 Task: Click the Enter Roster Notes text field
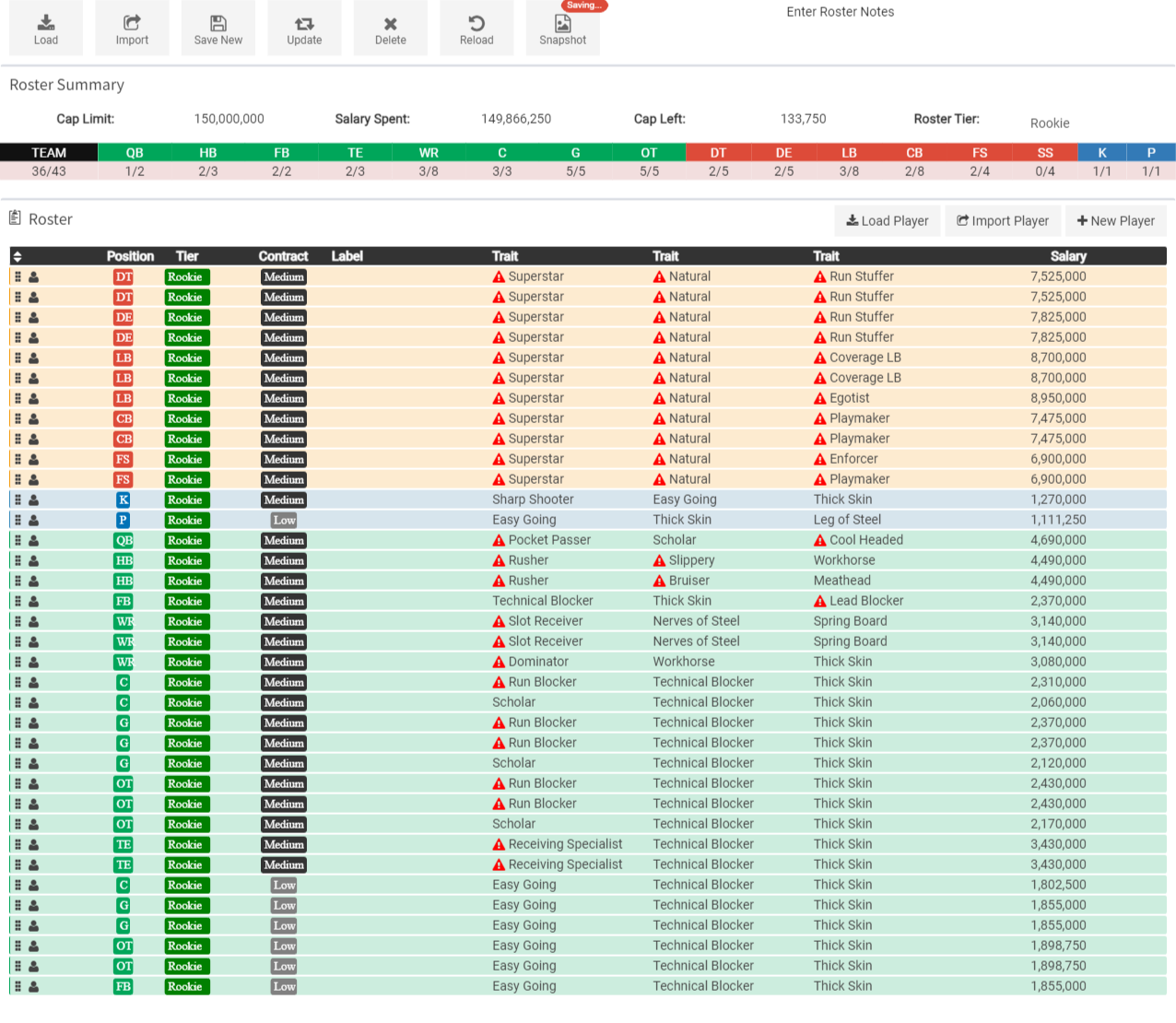click(977, 28)
